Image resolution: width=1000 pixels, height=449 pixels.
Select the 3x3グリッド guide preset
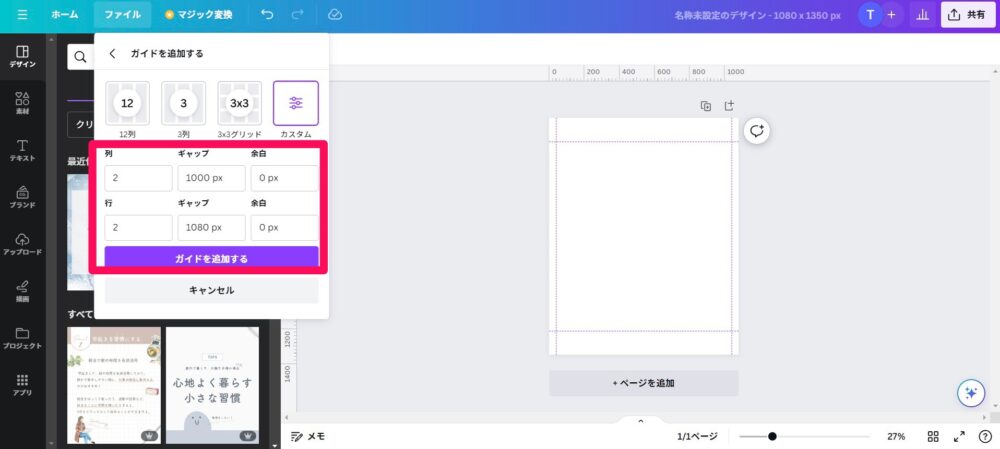(239, 104)
